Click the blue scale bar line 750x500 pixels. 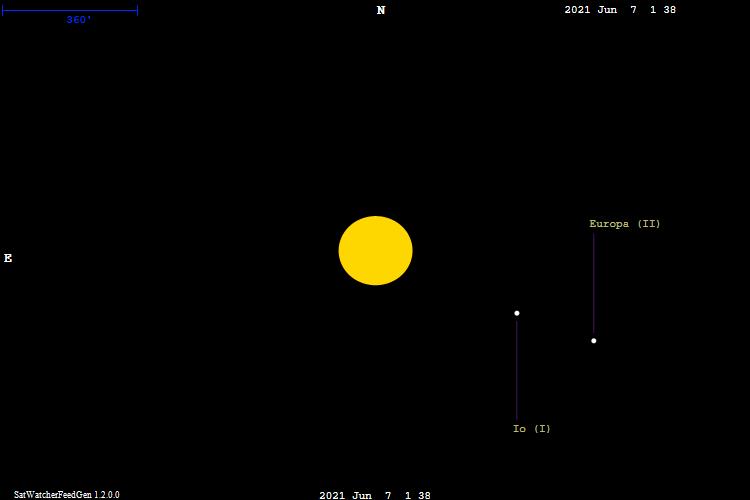pyautogui.click(x=70, y=11)
